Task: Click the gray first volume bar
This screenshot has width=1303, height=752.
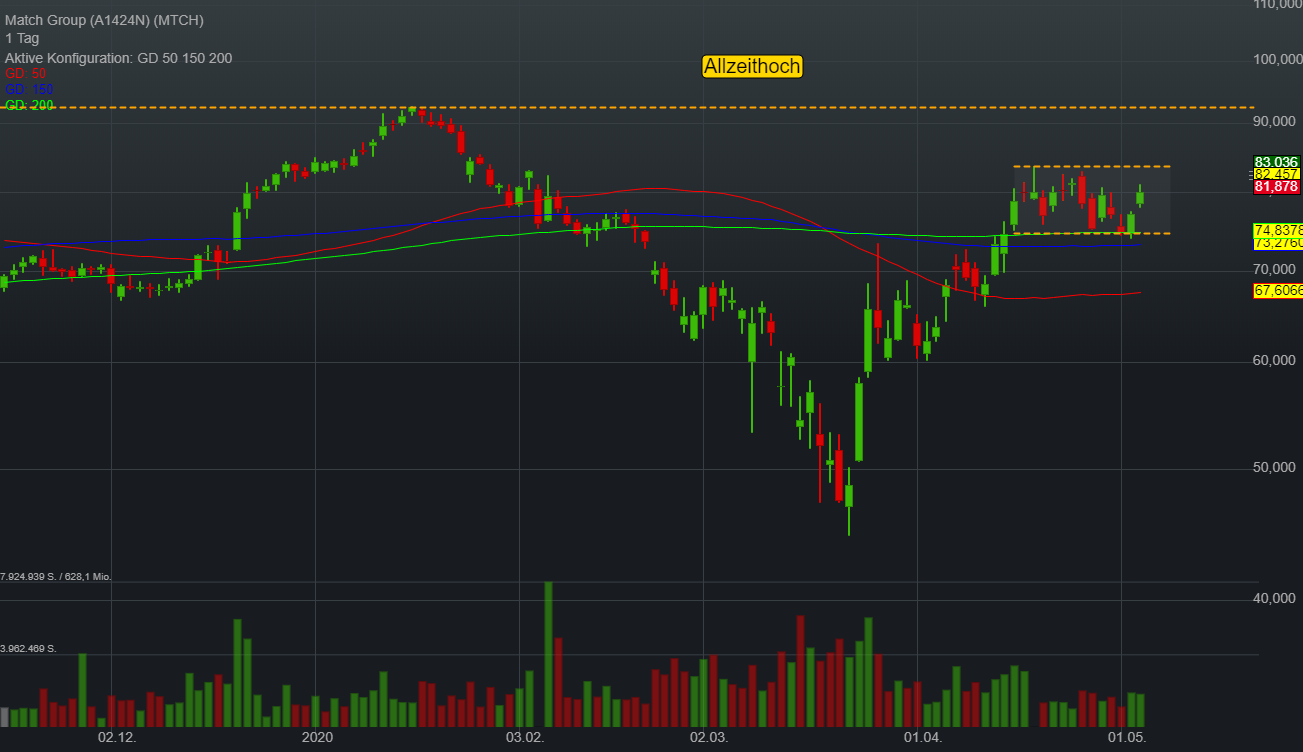Action: pos(4,717)
